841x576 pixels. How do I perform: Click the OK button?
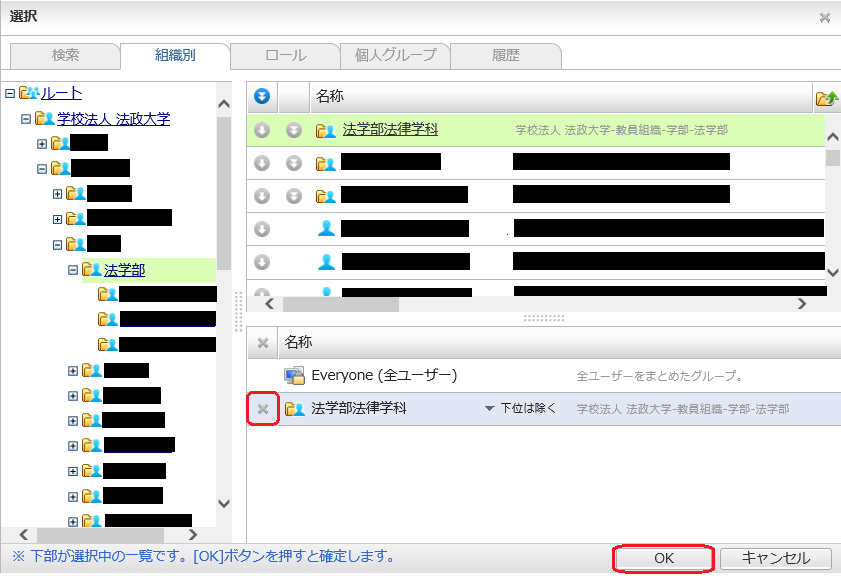click(663, 558)
